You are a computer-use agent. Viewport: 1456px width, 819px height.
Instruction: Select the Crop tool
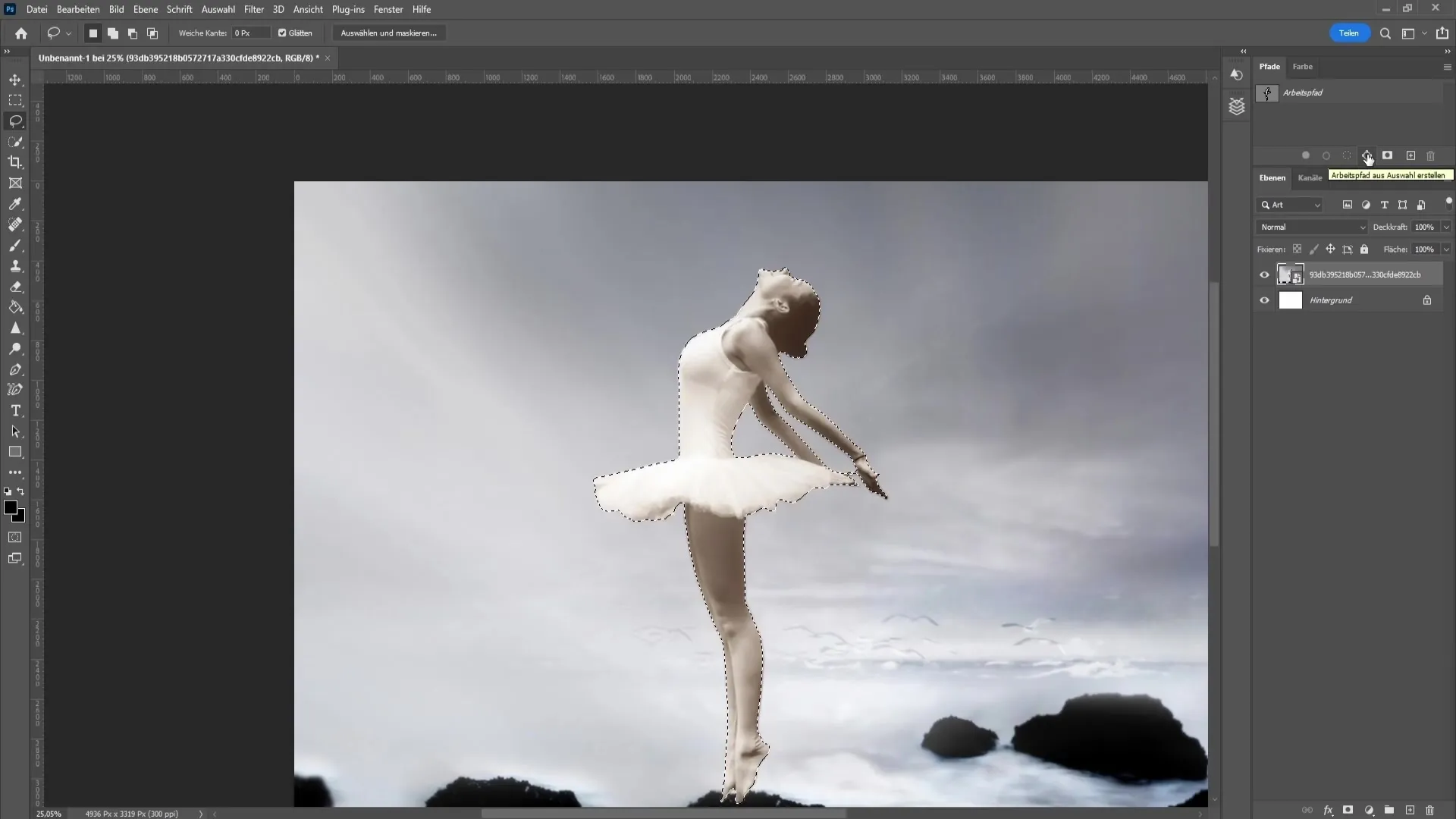(x=15, y=162)
